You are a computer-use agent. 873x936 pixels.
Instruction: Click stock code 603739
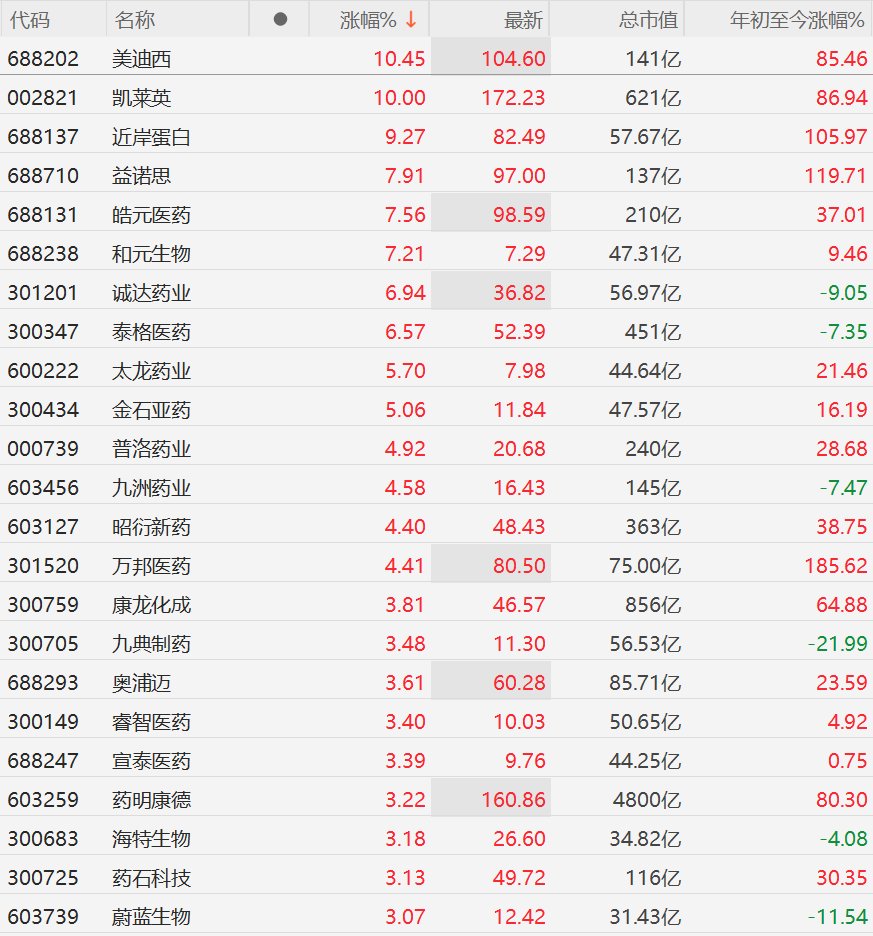click(x=43, y=916)
